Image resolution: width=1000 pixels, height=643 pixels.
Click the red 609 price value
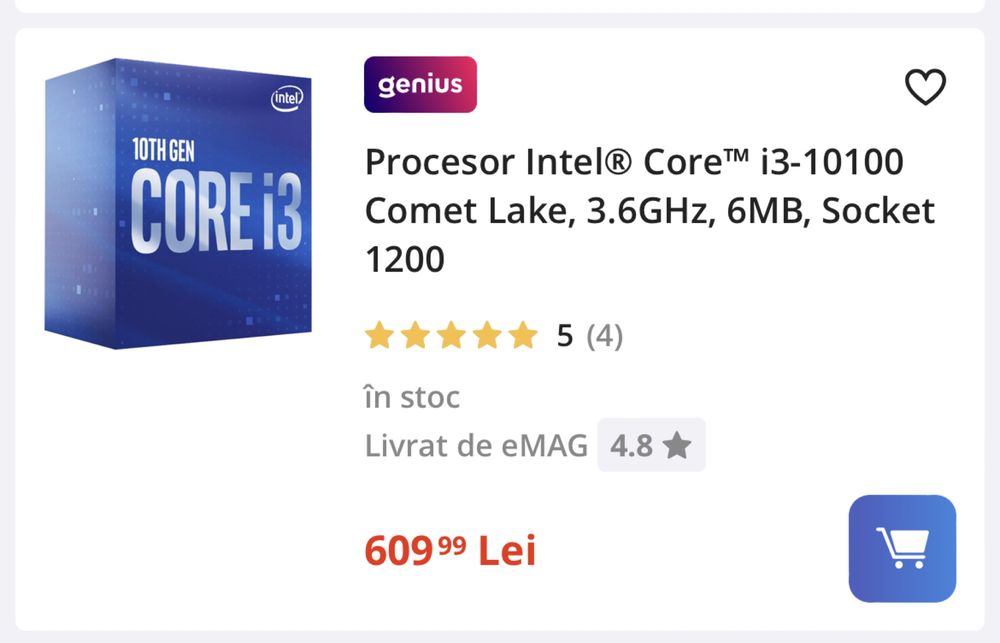click(x=400, y=550)
